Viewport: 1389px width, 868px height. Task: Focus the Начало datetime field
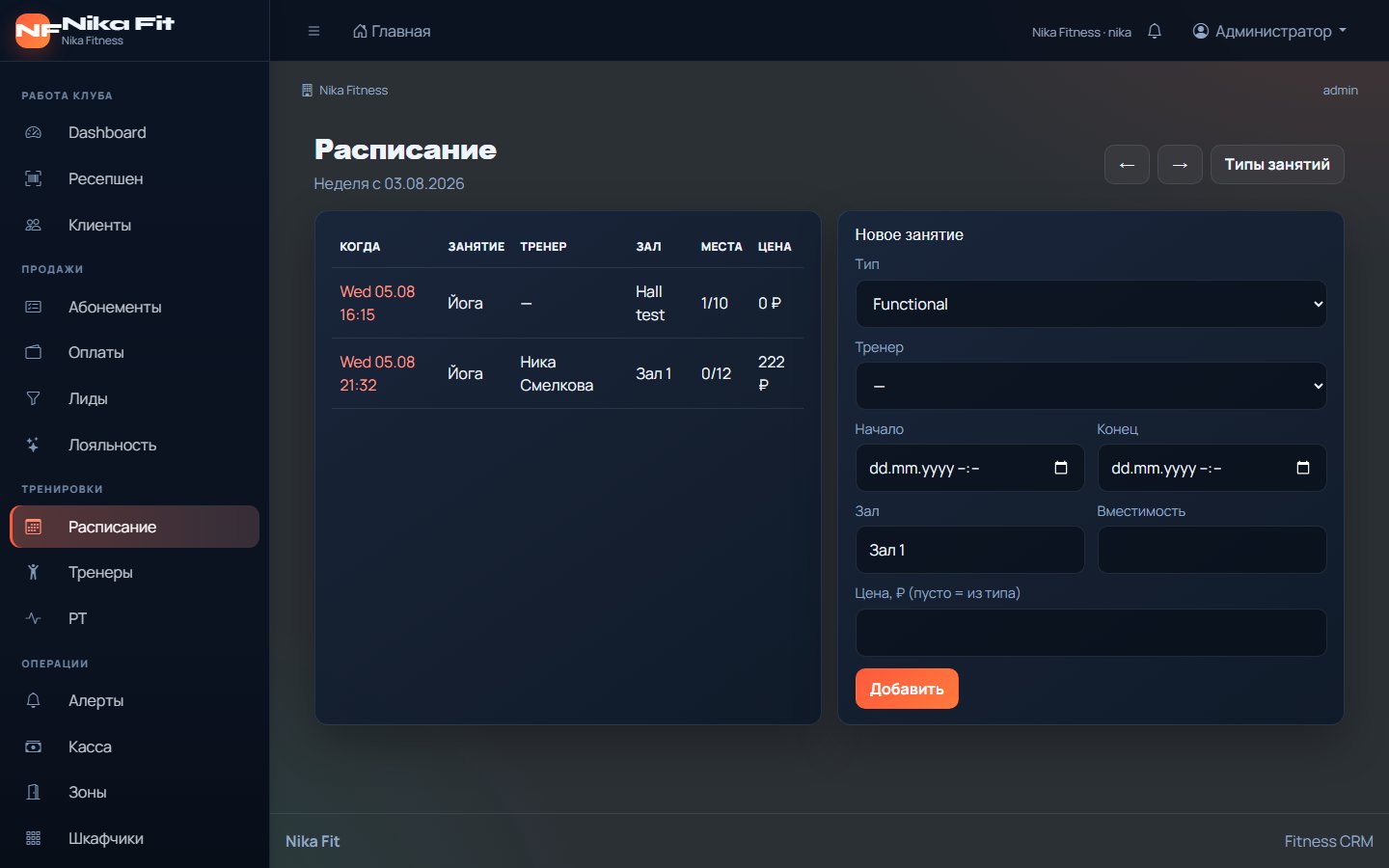pos(969,468)
